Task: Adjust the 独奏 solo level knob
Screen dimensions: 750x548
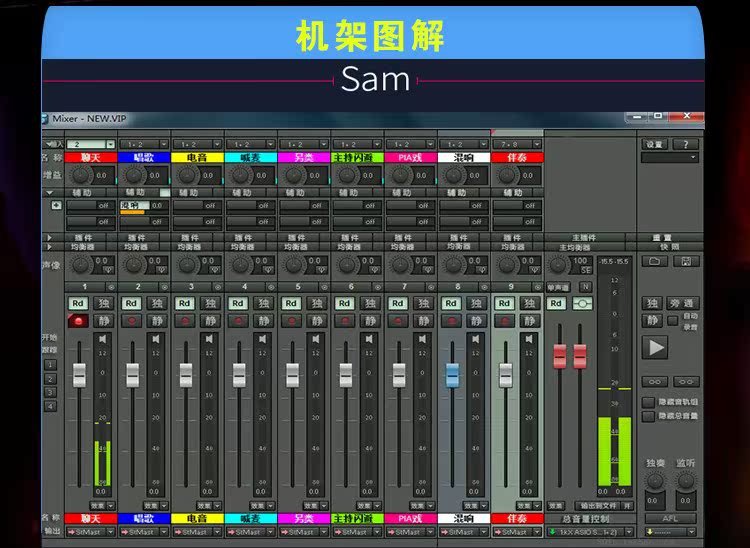Action: point(654,481)
